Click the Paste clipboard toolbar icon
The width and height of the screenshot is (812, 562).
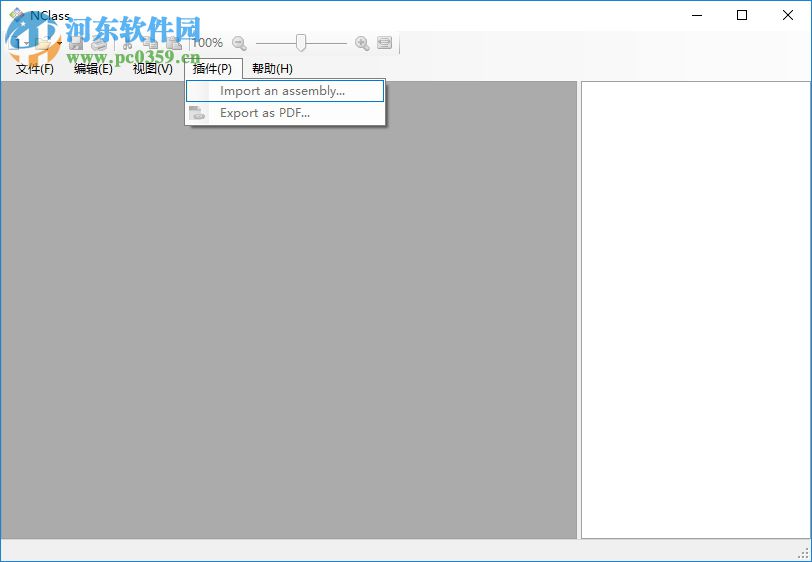click(174, 43)
